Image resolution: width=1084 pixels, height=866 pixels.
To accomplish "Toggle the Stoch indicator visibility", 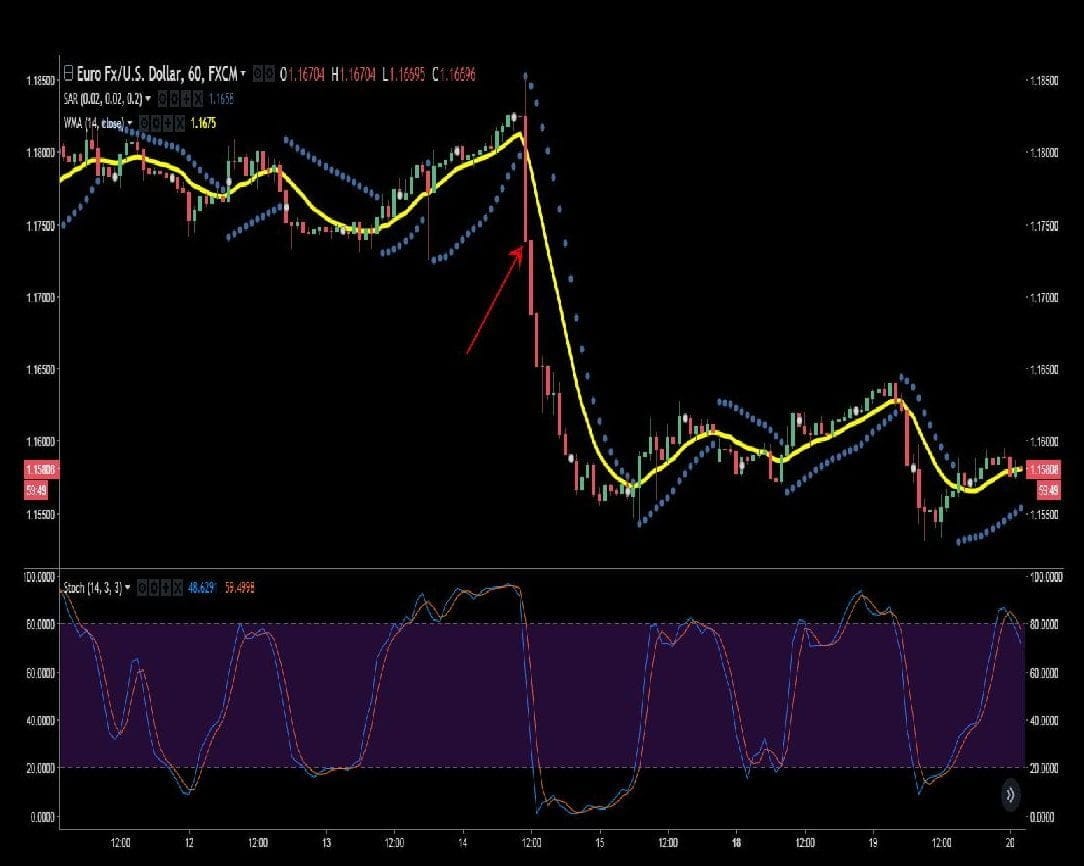I will 142,587.
